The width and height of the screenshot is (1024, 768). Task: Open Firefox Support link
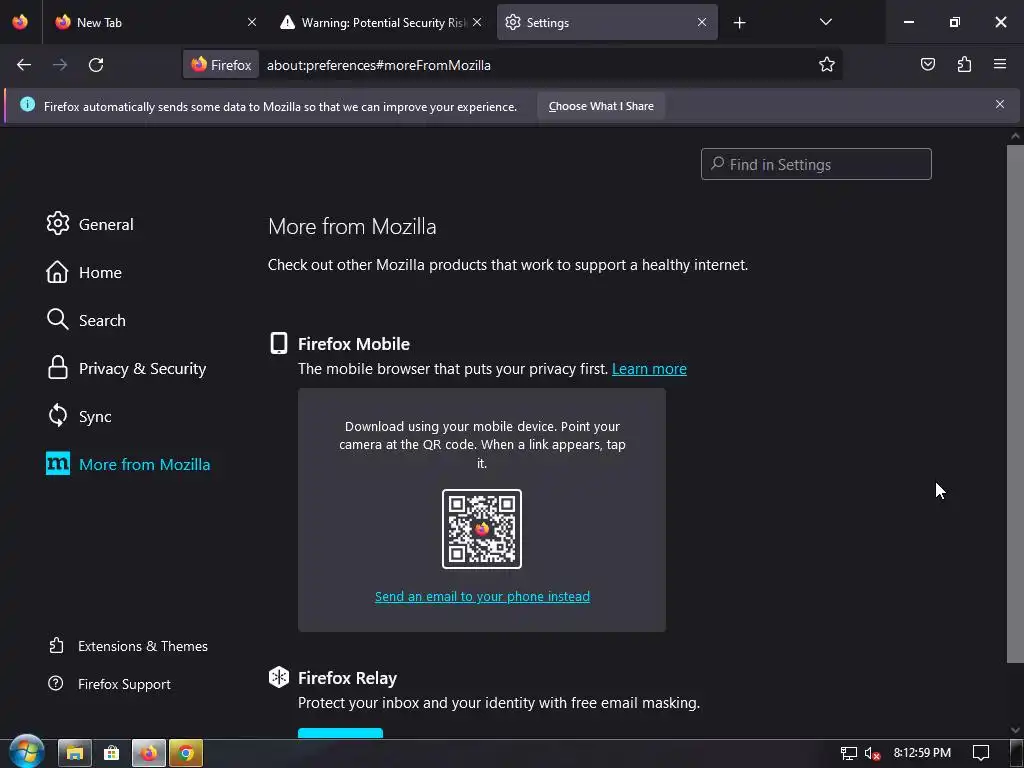pos(110,684)
